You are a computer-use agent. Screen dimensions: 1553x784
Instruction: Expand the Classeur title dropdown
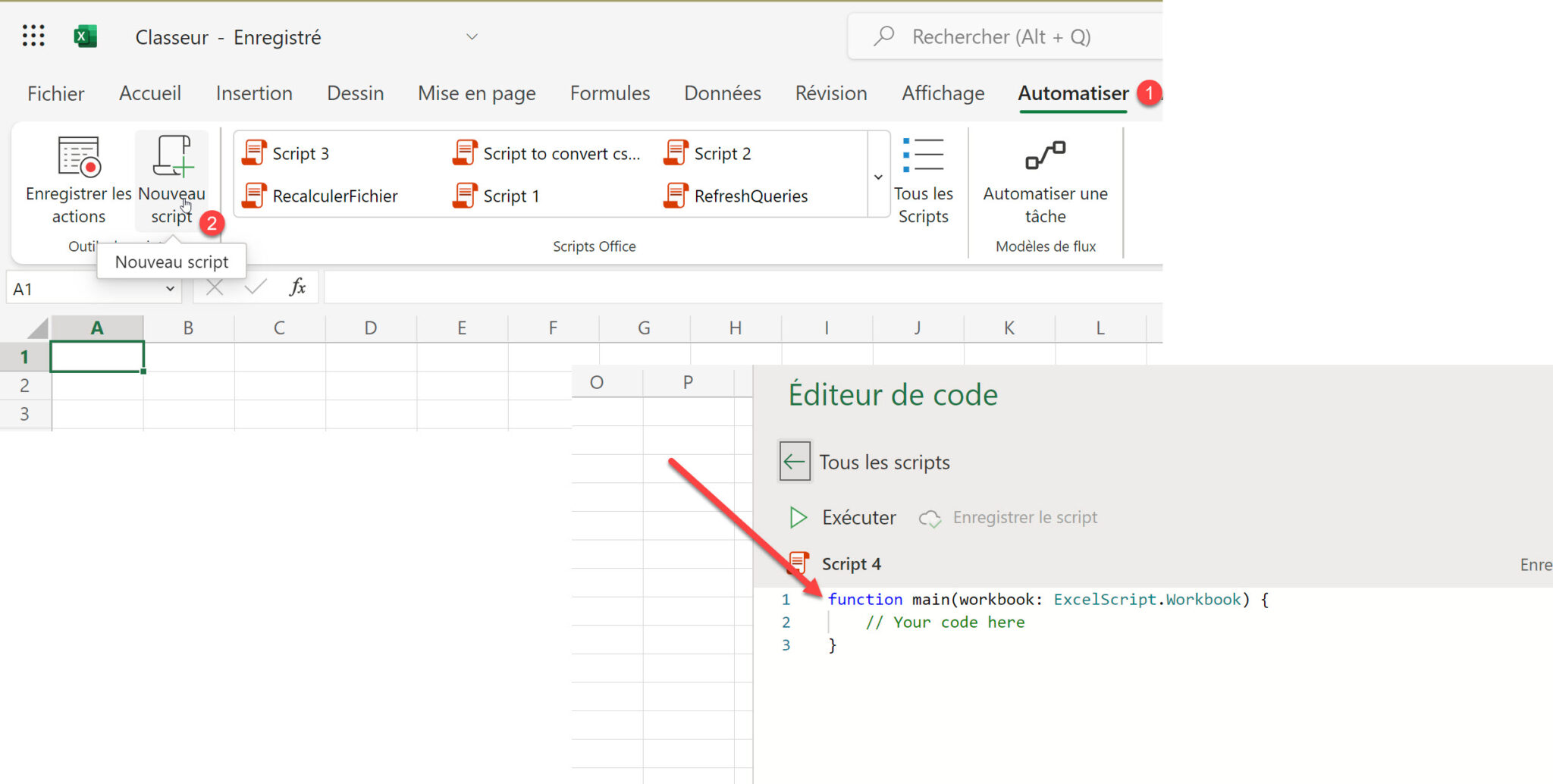click(472, 36)
